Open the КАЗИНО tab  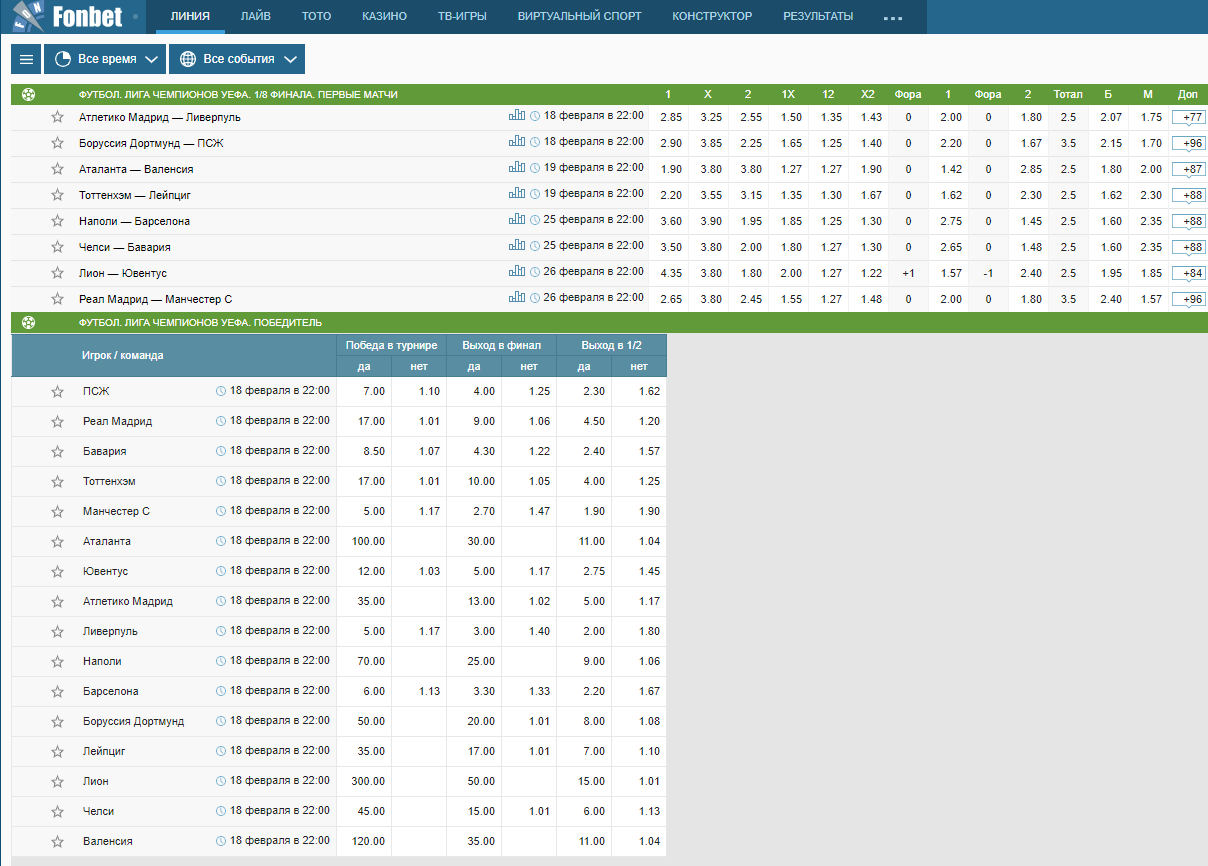coord(384,16)
